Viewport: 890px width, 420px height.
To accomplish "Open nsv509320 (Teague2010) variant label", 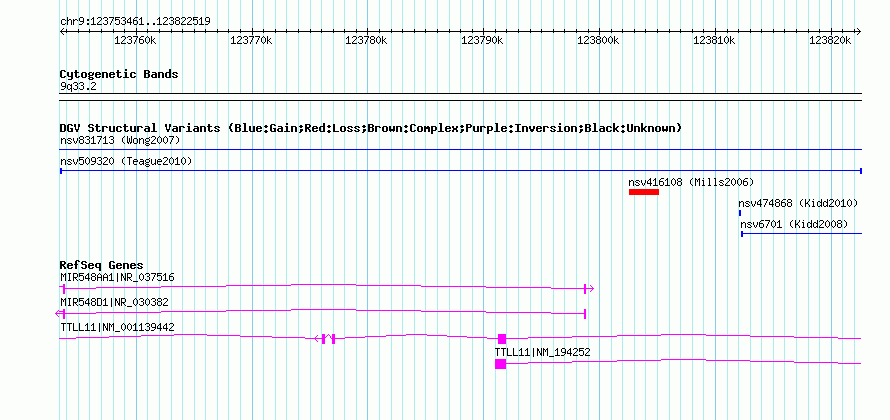I will point(126,162).
